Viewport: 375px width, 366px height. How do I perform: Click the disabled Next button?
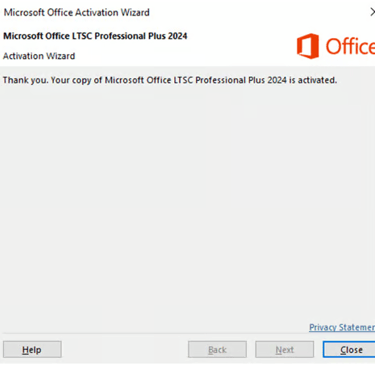pos(285,349)
